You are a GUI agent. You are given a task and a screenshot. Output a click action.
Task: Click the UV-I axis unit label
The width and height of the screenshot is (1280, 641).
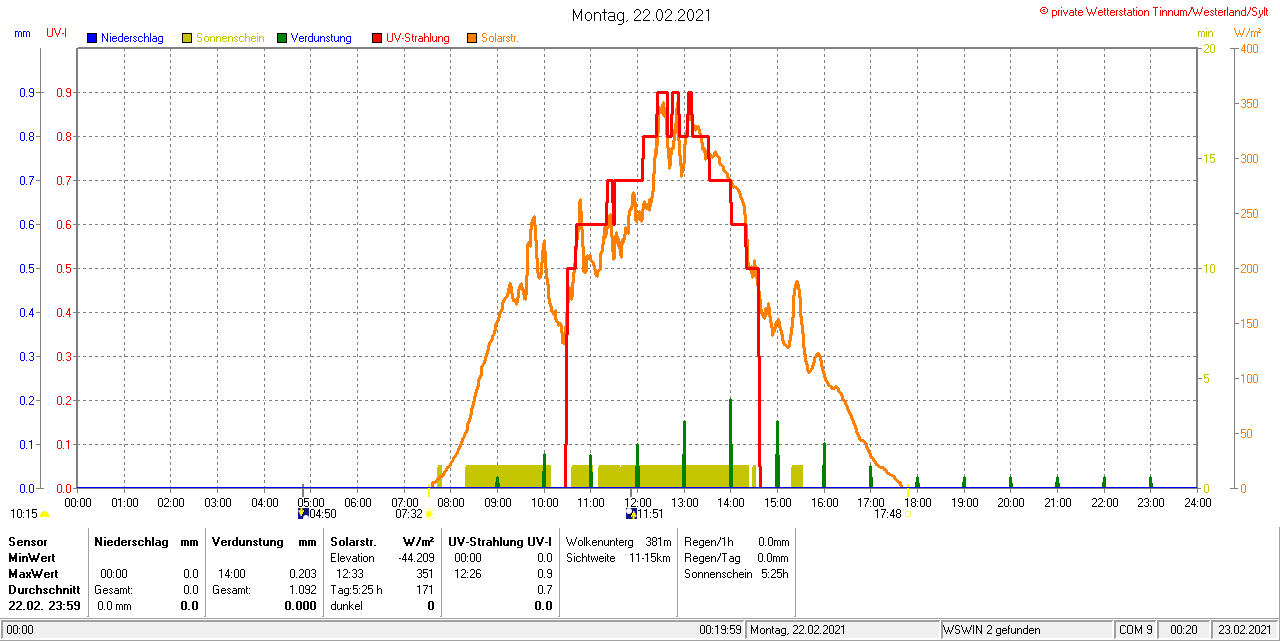(x=57, y=33)
